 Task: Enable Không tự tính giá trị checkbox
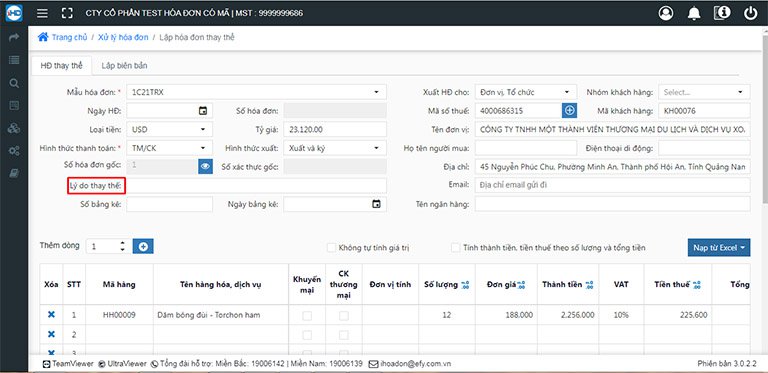tap(332, 248)
